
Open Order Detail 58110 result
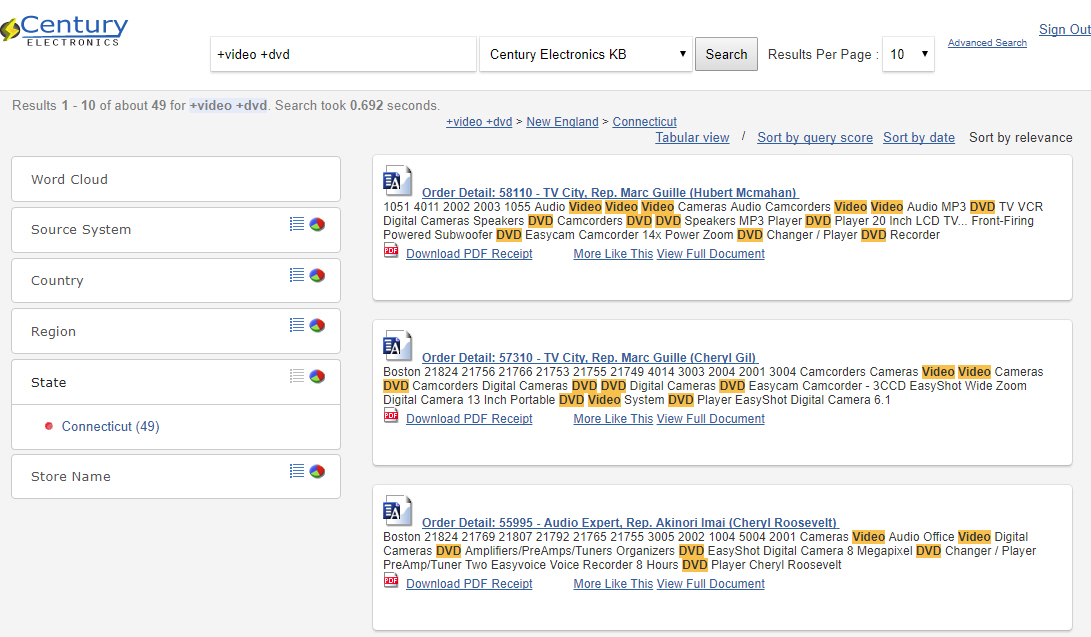click(x=610, y=193)
